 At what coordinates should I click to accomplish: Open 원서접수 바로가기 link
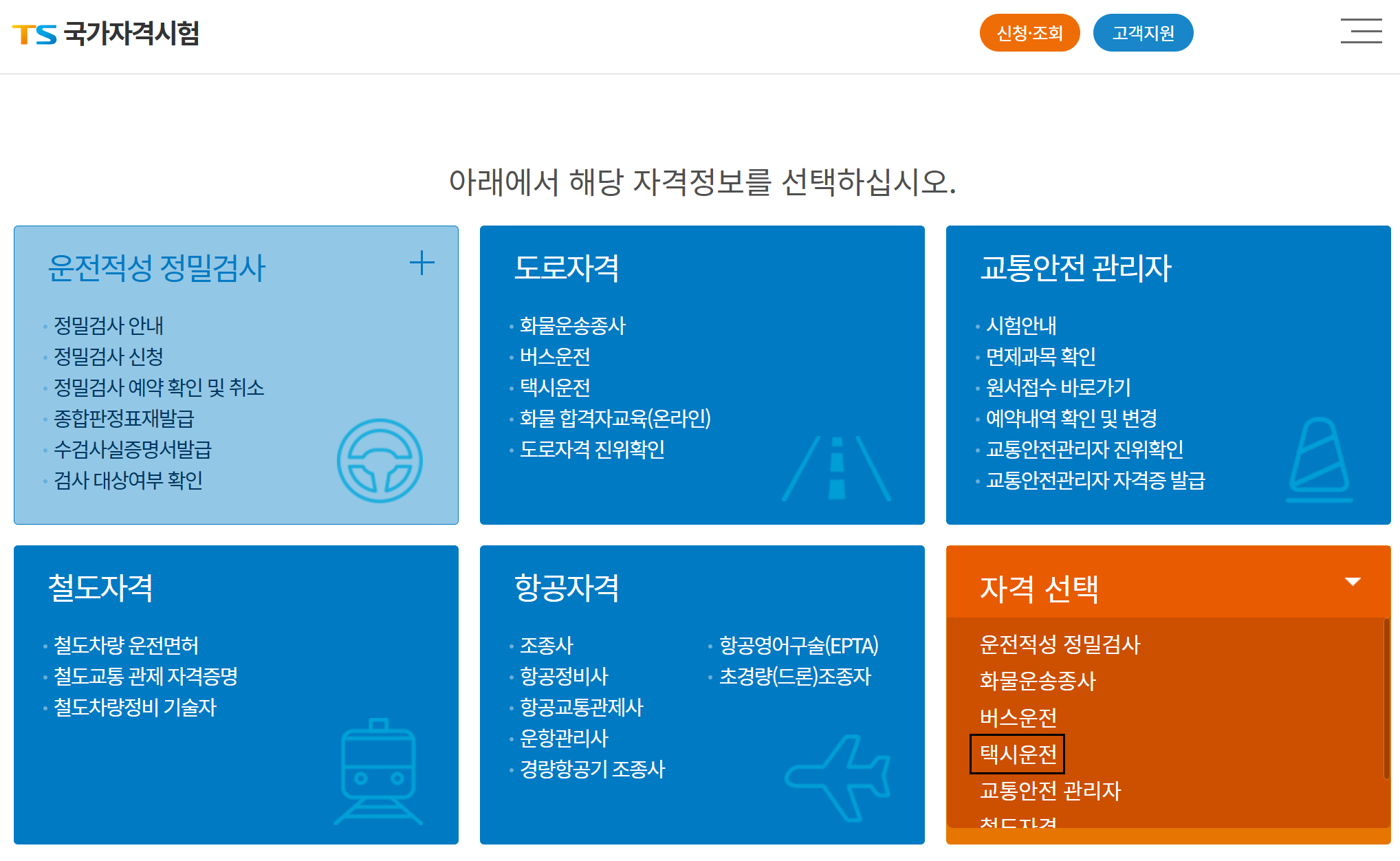(x=1058, y=387)
